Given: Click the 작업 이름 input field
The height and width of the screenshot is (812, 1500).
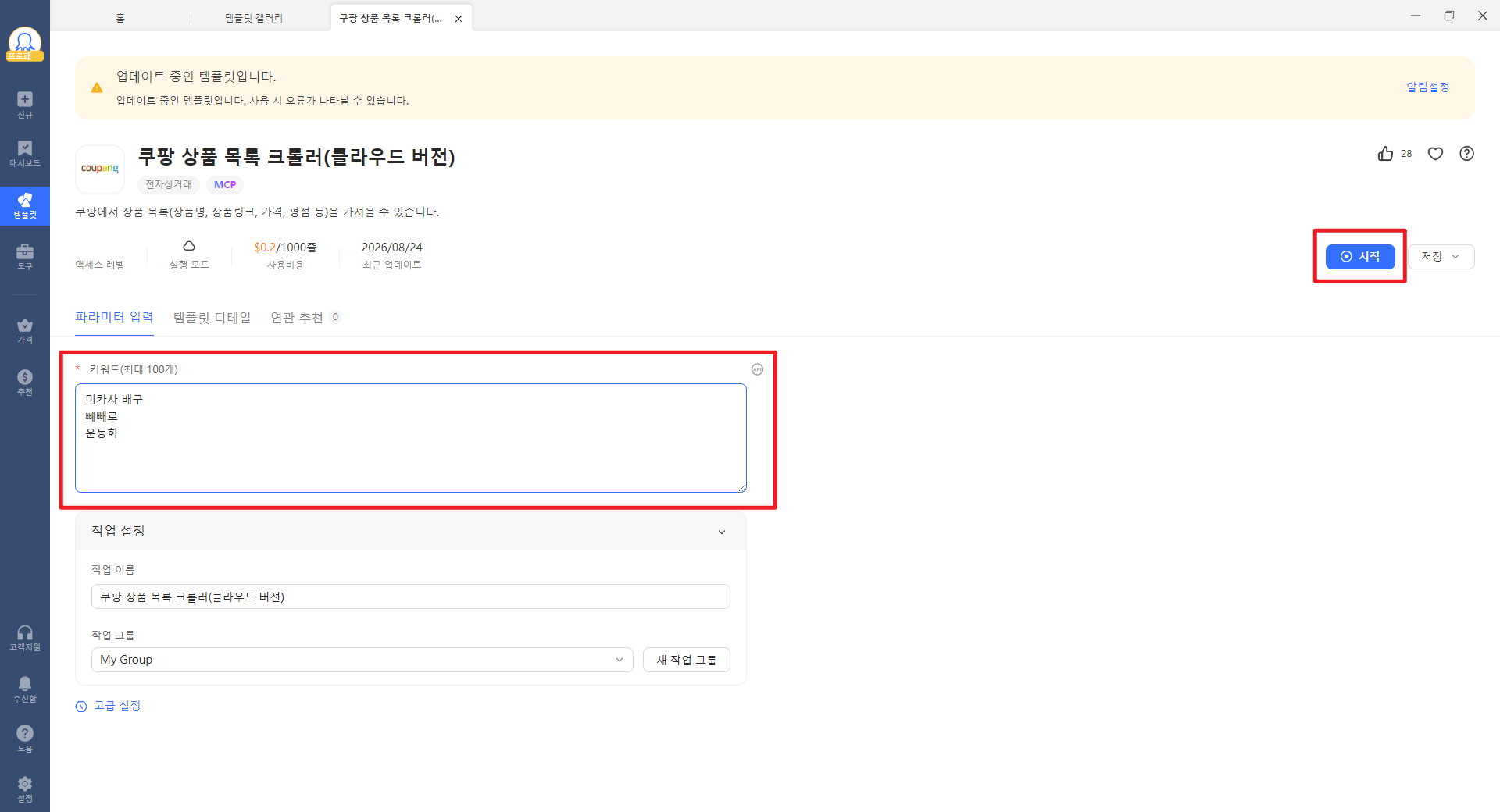Looking at the screenshot, I should (411, 597).
